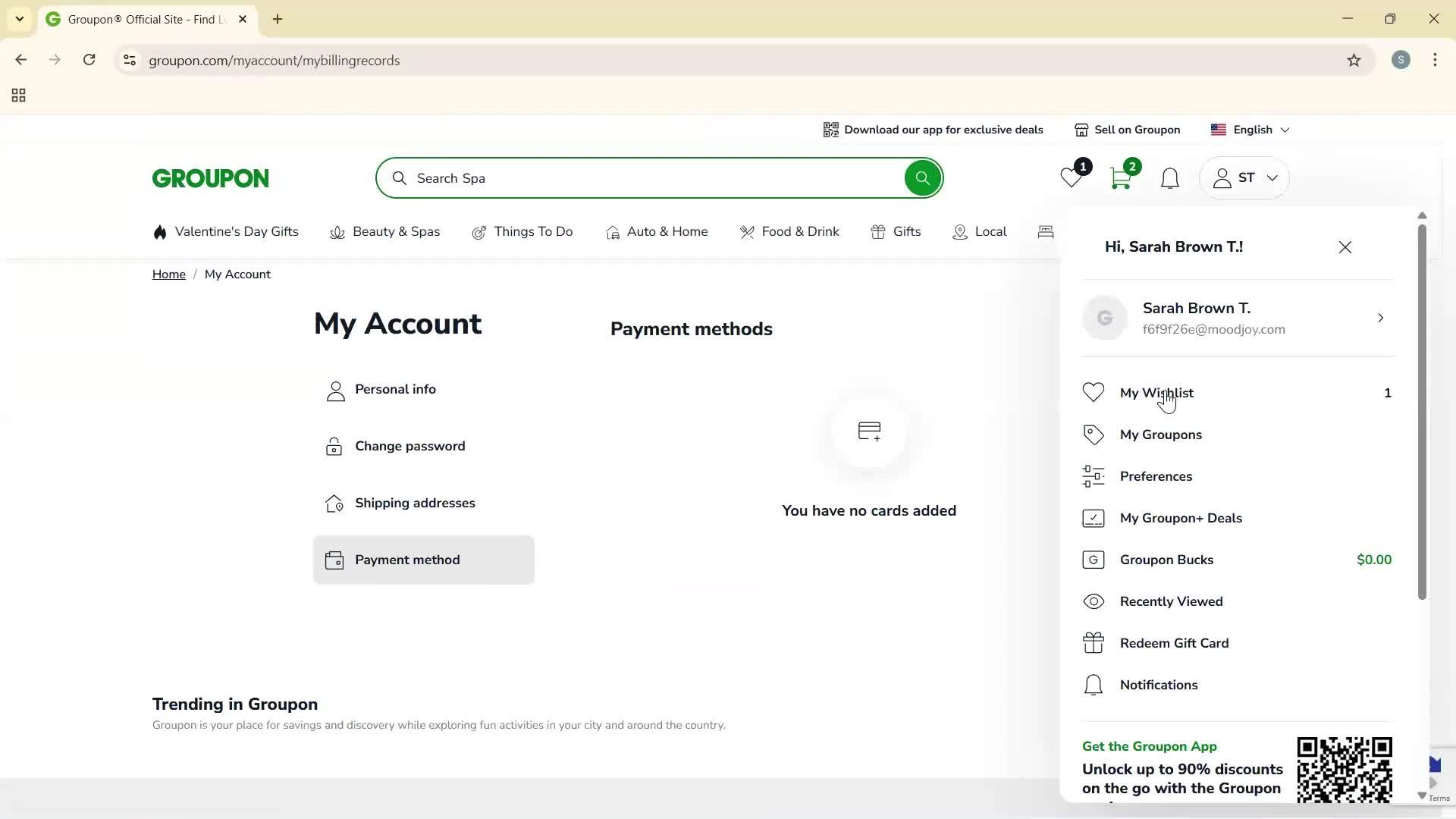1456x819 pixels.
Task: Switch to the Beauty & Spas category
Action: pos(396,231)
